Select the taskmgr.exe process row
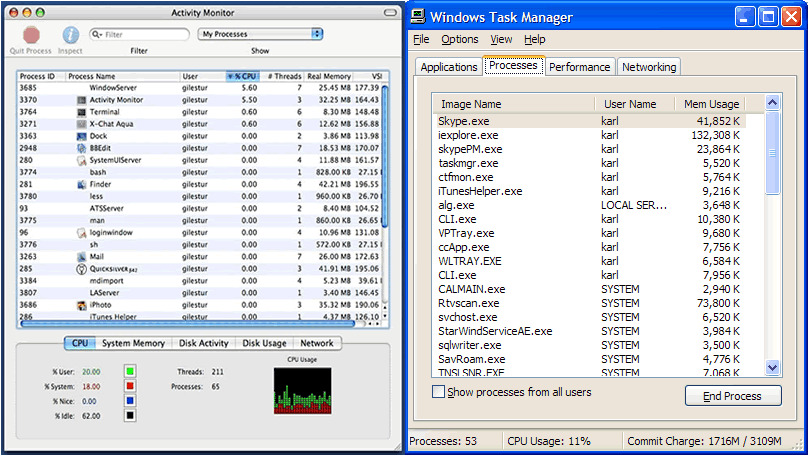Screen dimensions: 808x455 pos(590,163)
